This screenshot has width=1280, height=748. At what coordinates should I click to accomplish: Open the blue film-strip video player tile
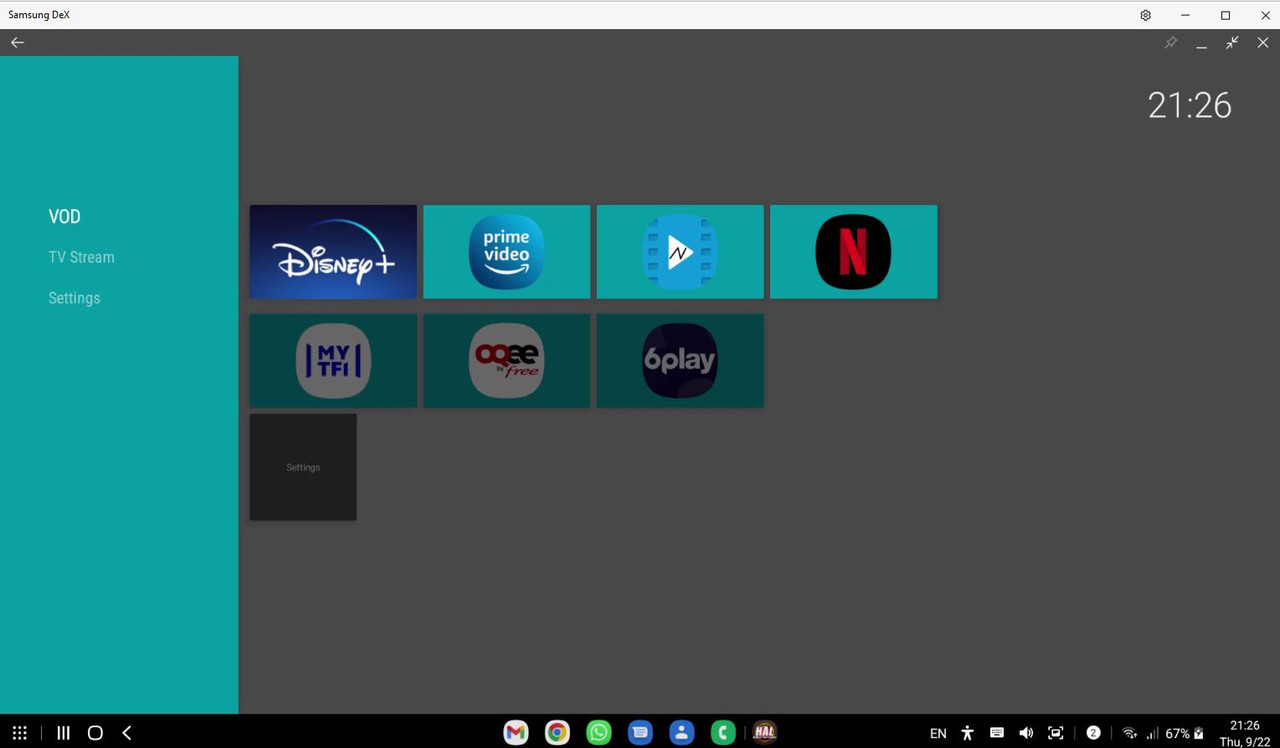(x=680, y=252)
